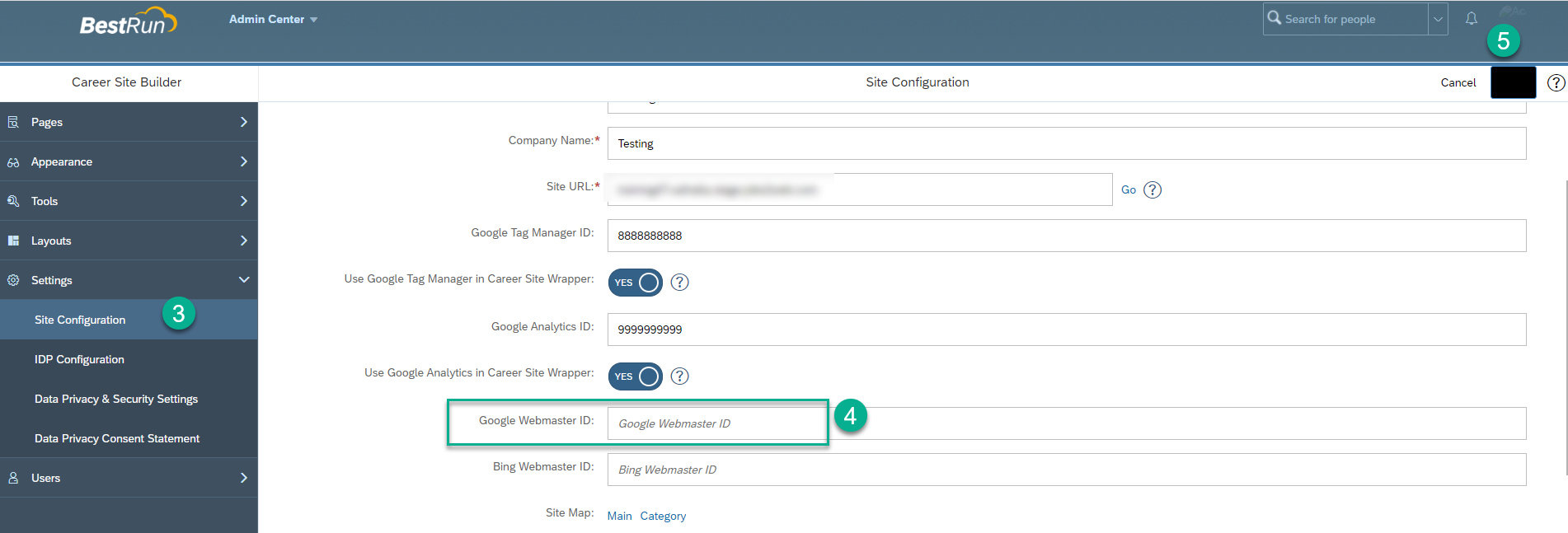Click the Appearance sidebar icon
This screenshot has width=1568, height=533.
tap(13, 162)
